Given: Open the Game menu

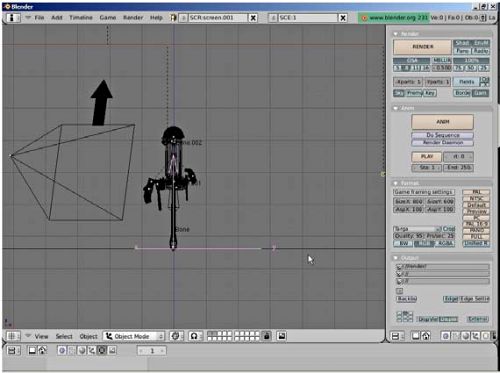Looking at the screenshot, I should point(108,17).
